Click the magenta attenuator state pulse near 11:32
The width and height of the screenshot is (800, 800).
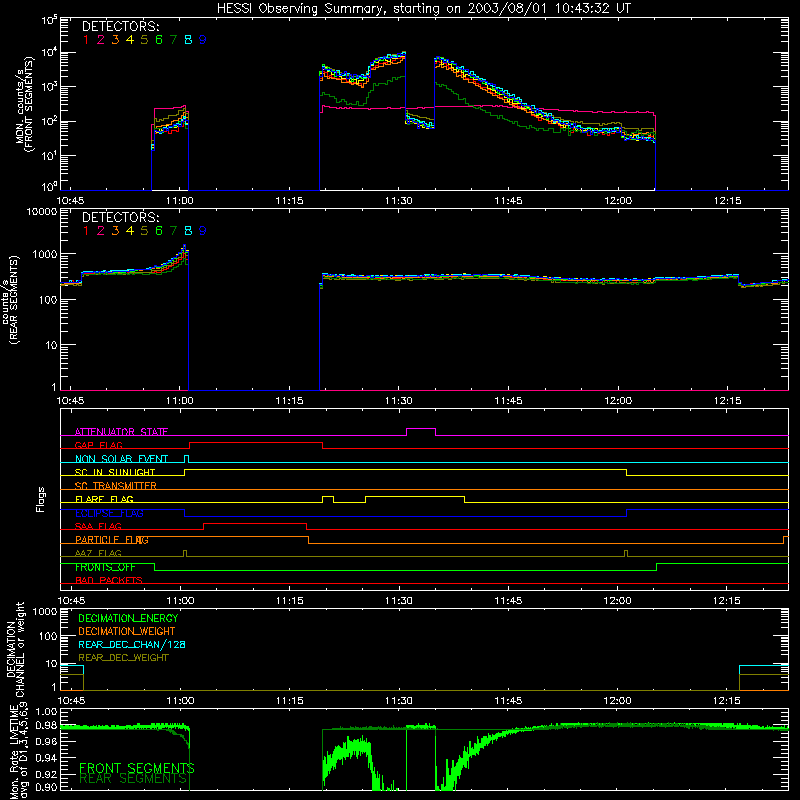pyautogui.click(x=421, y=432)
